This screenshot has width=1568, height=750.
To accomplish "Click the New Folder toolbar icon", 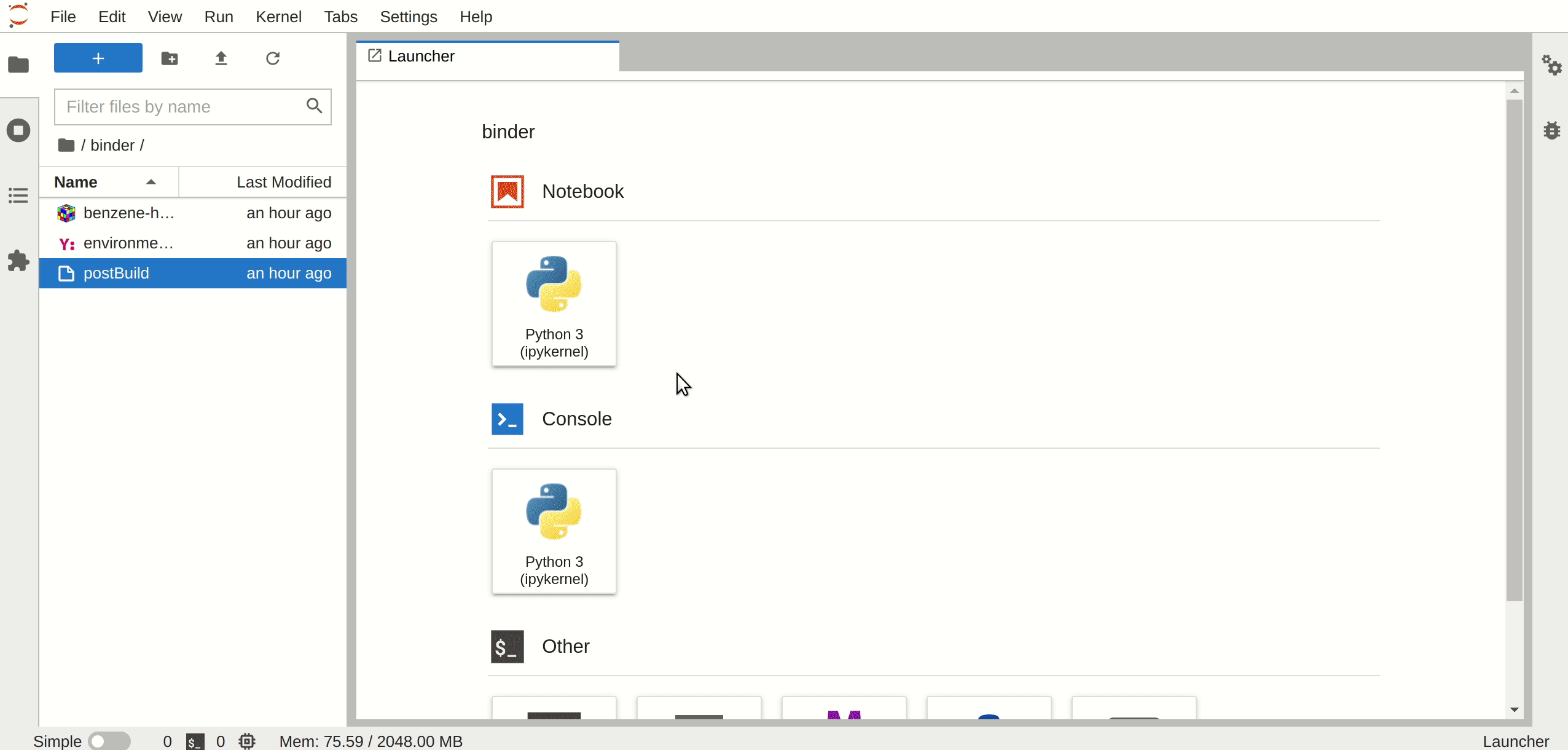I will pyautogui.click(x=170, y=58).
